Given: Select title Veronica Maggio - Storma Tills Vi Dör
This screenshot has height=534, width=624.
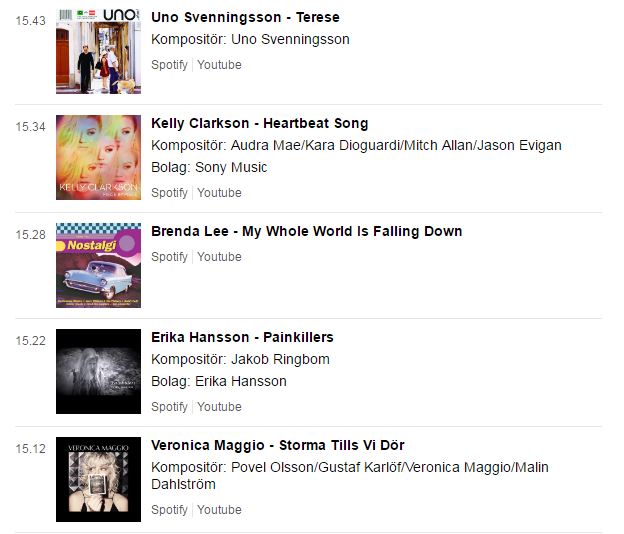Looking at the screenshot, I should click(278, 445).
